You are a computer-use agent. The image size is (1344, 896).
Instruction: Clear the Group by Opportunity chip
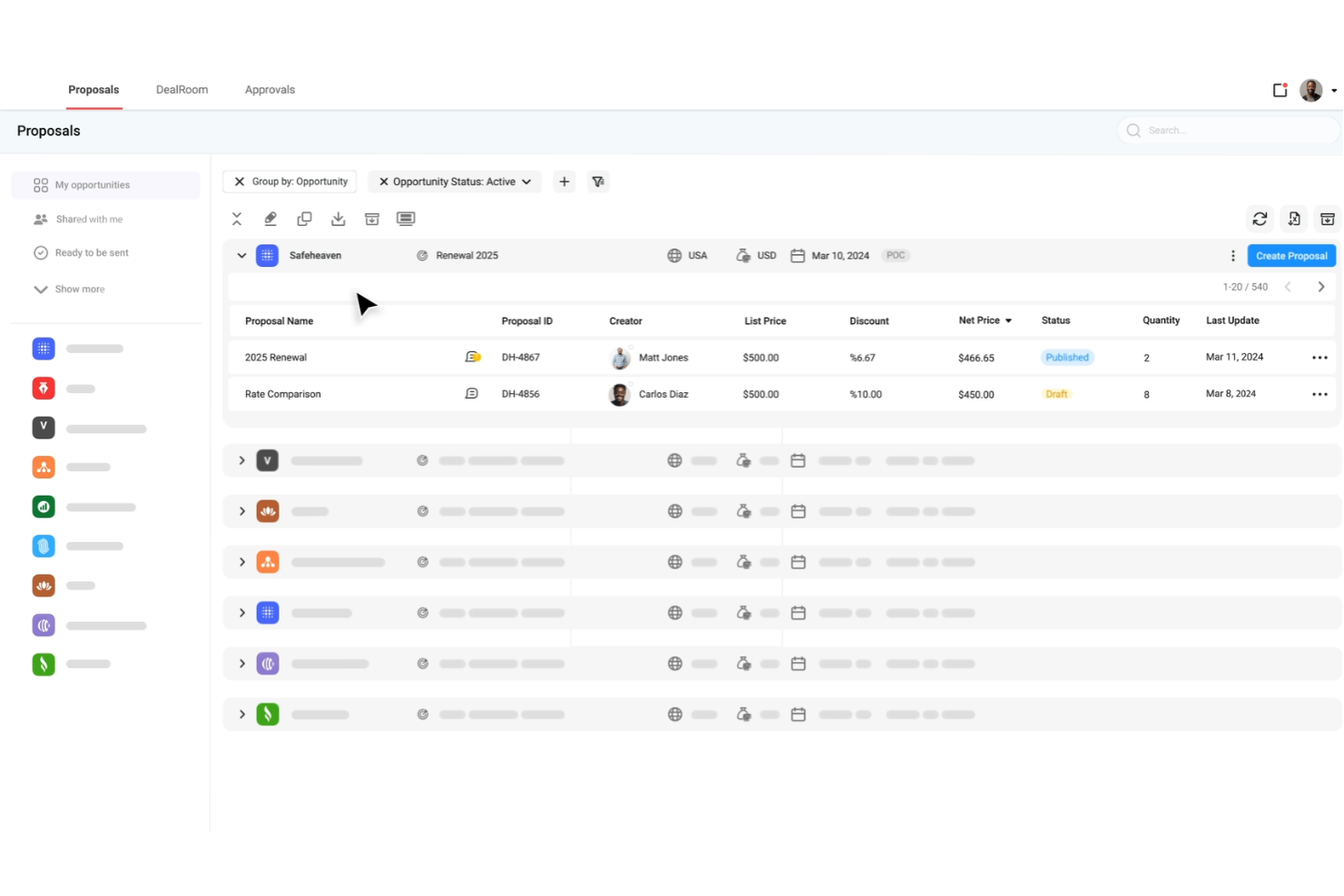pyautogui.click(x=239, y=182)
